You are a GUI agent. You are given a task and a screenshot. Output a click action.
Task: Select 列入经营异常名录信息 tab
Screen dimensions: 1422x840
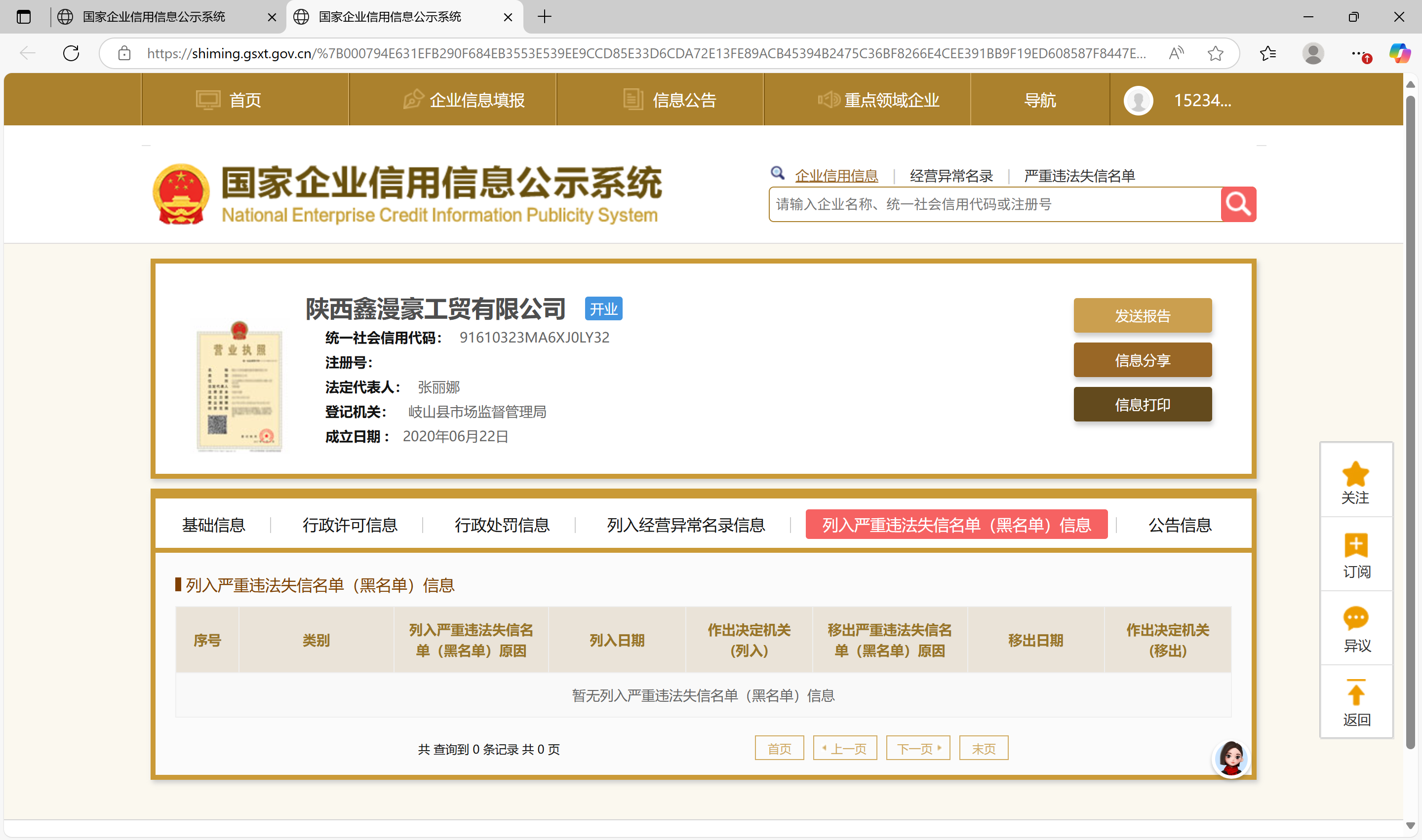click(x=686, y=525)
